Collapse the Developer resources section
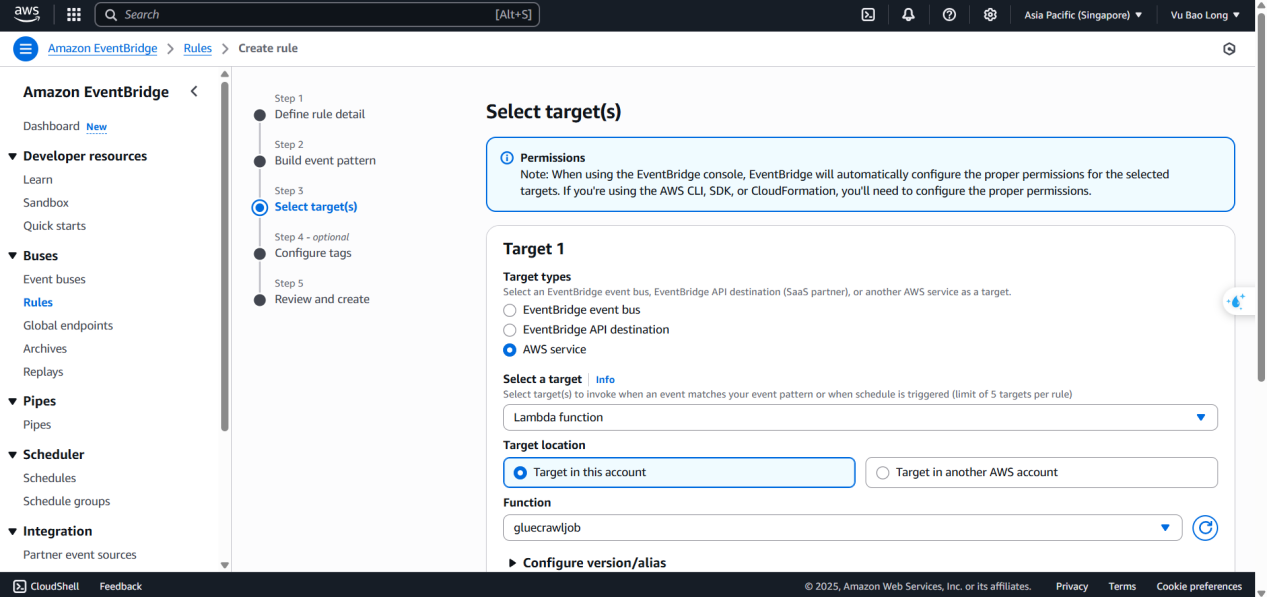This screenshot has width=1267, height=597. pyautogui.click(x=13, y=156)
